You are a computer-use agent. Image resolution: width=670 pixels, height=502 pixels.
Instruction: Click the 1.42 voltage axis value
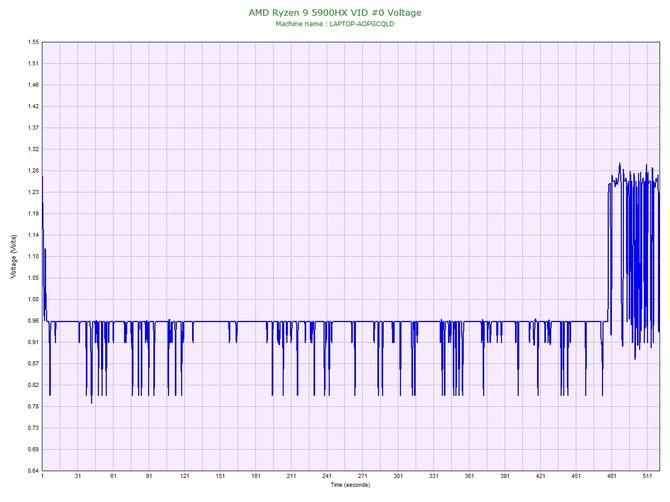33,106
